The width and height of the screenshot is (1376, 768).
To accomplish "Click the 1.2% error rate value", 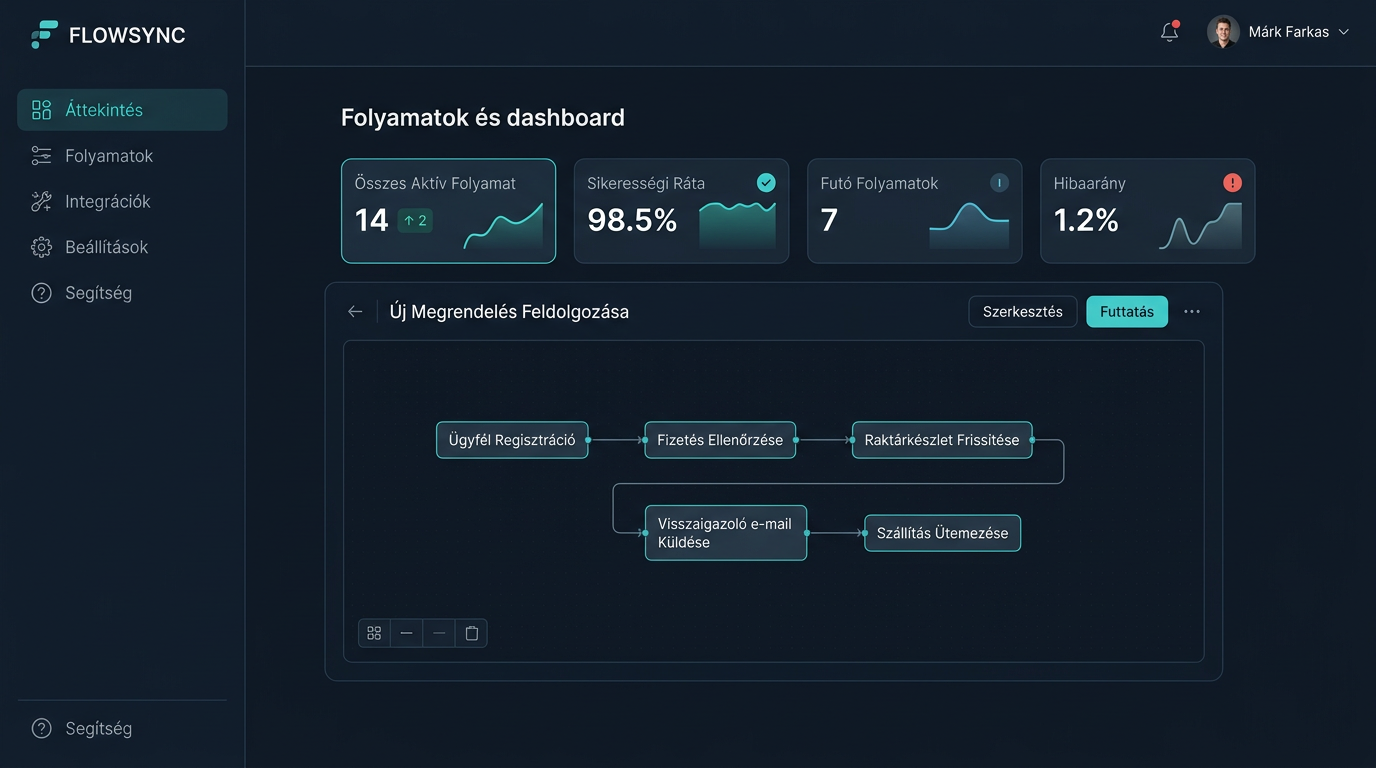I will click(1086, 220).
